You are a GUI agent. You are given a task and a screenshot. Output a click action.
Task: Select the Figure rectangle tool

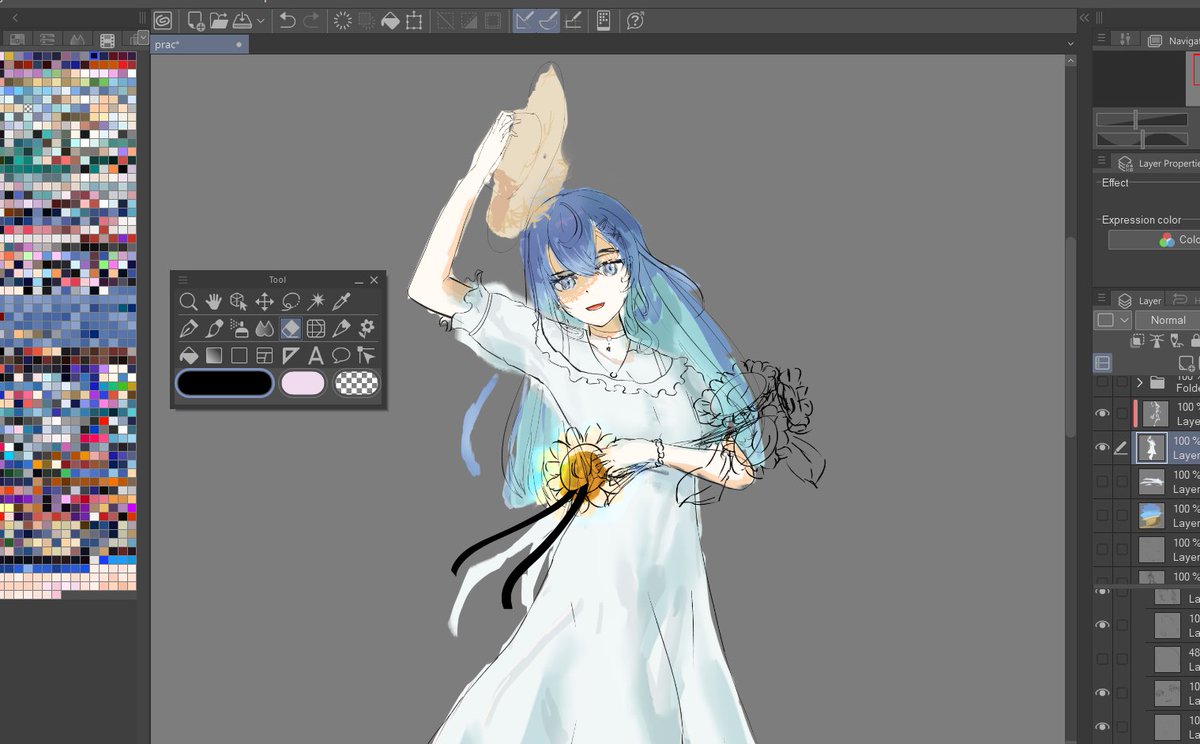tap(239, 355)
